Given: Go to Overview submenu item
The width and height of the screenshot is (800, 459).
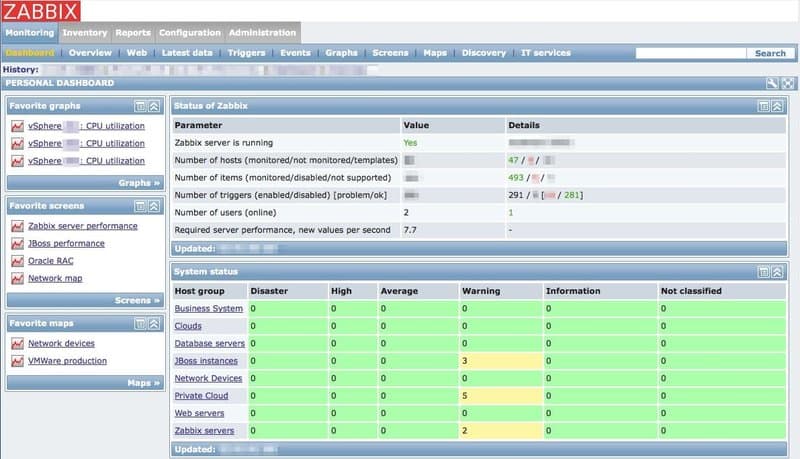Looking at the screenshot, I should coord(90,53).
